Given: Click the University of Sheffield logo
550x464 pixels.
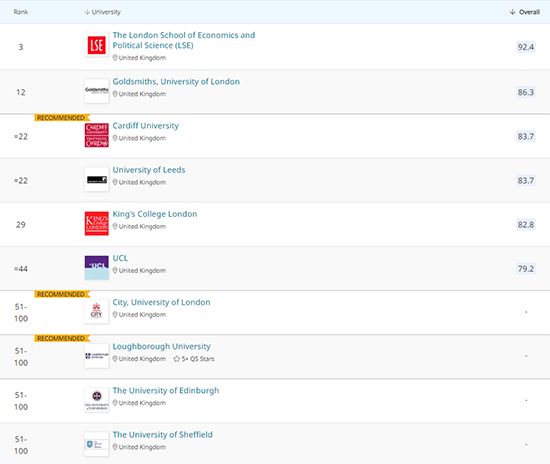Looking at the screenshot, I should click(x=96, y=444).
